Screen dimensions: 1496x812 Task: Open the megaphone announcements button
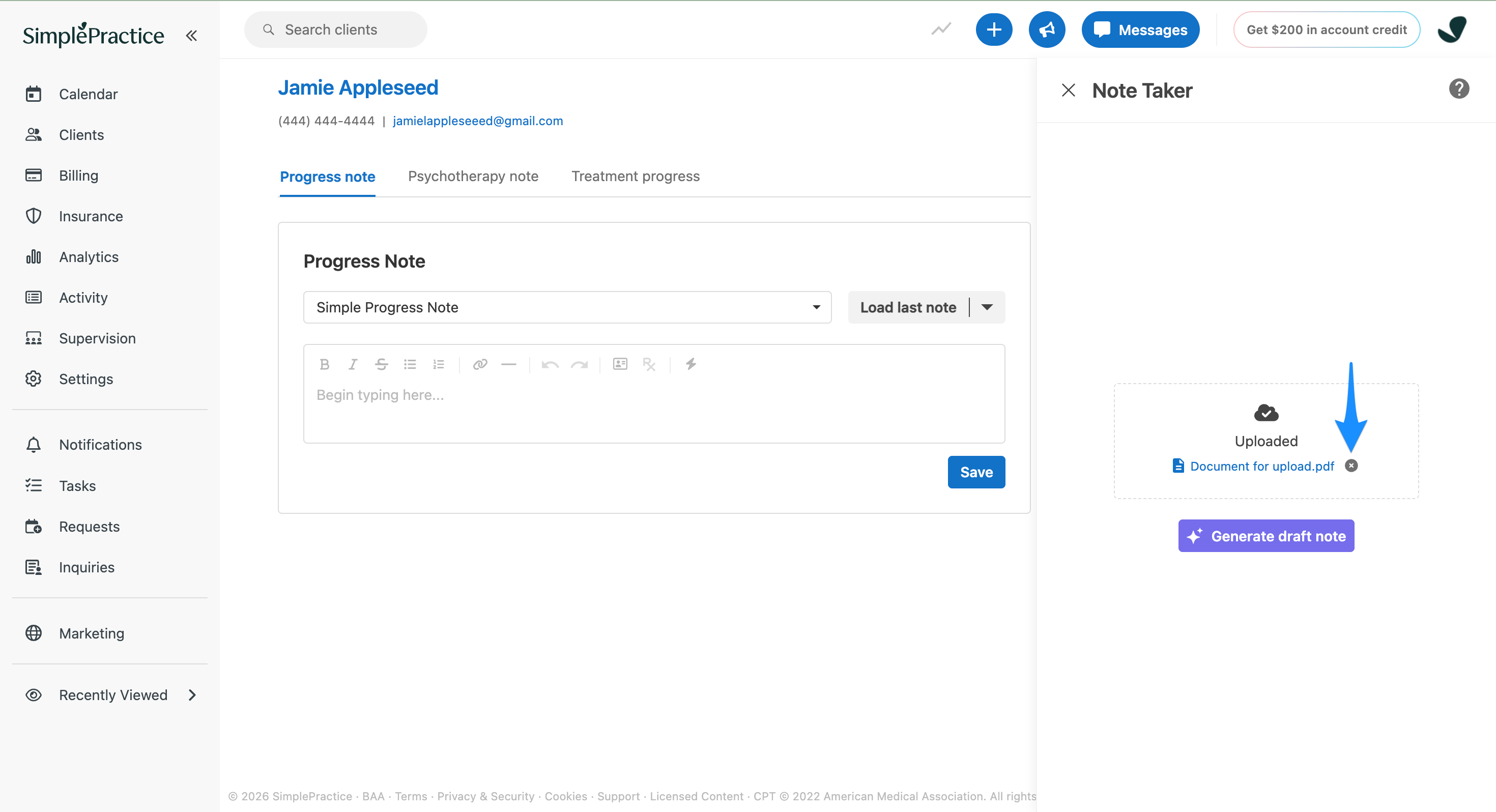1047,30
